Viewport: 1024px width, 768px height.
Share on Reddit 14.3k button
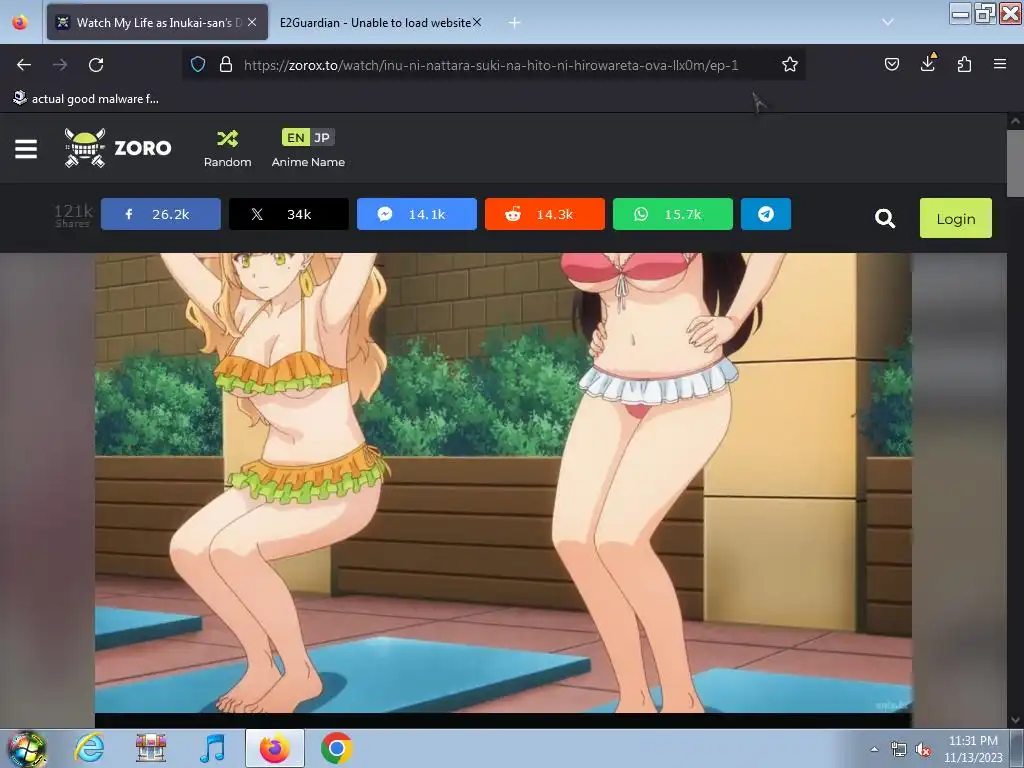pyautogui.click(x=545, y=214)
